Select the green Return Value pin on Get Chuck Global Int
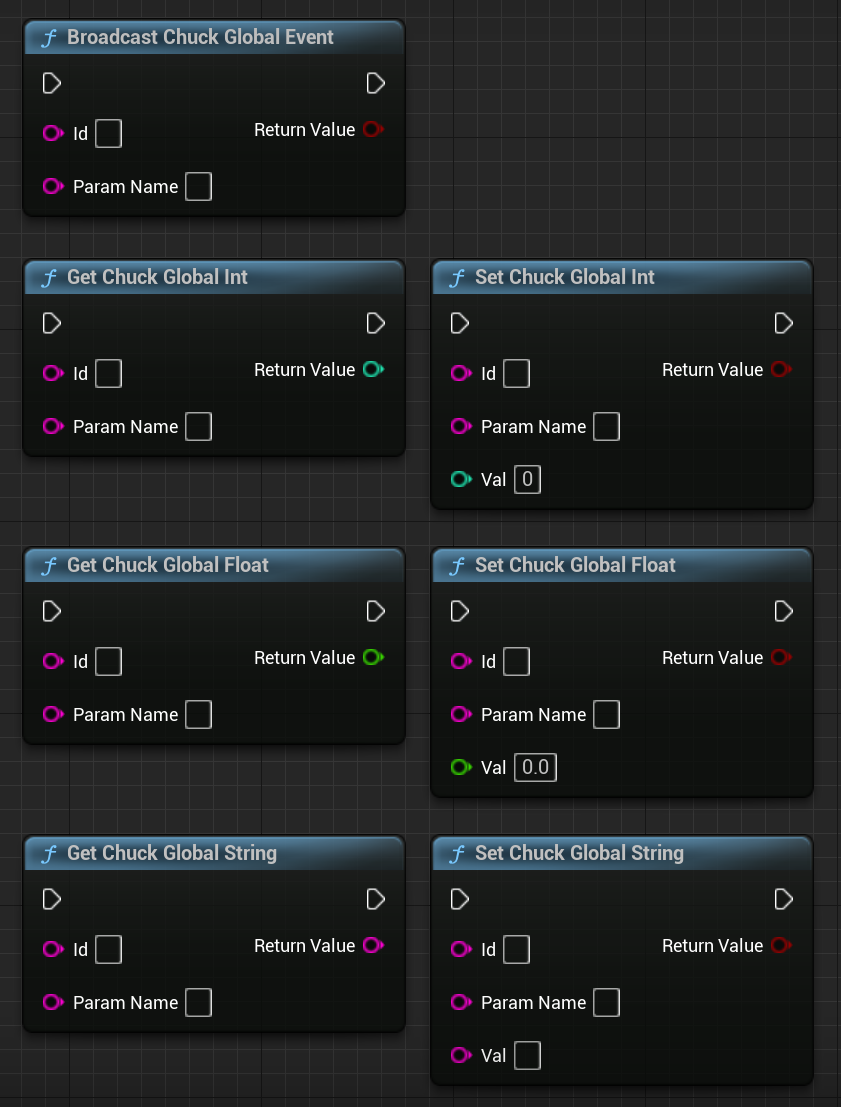Image resolution: width=841 pixels, height=1107 pixels. click(x=374, y=369)
